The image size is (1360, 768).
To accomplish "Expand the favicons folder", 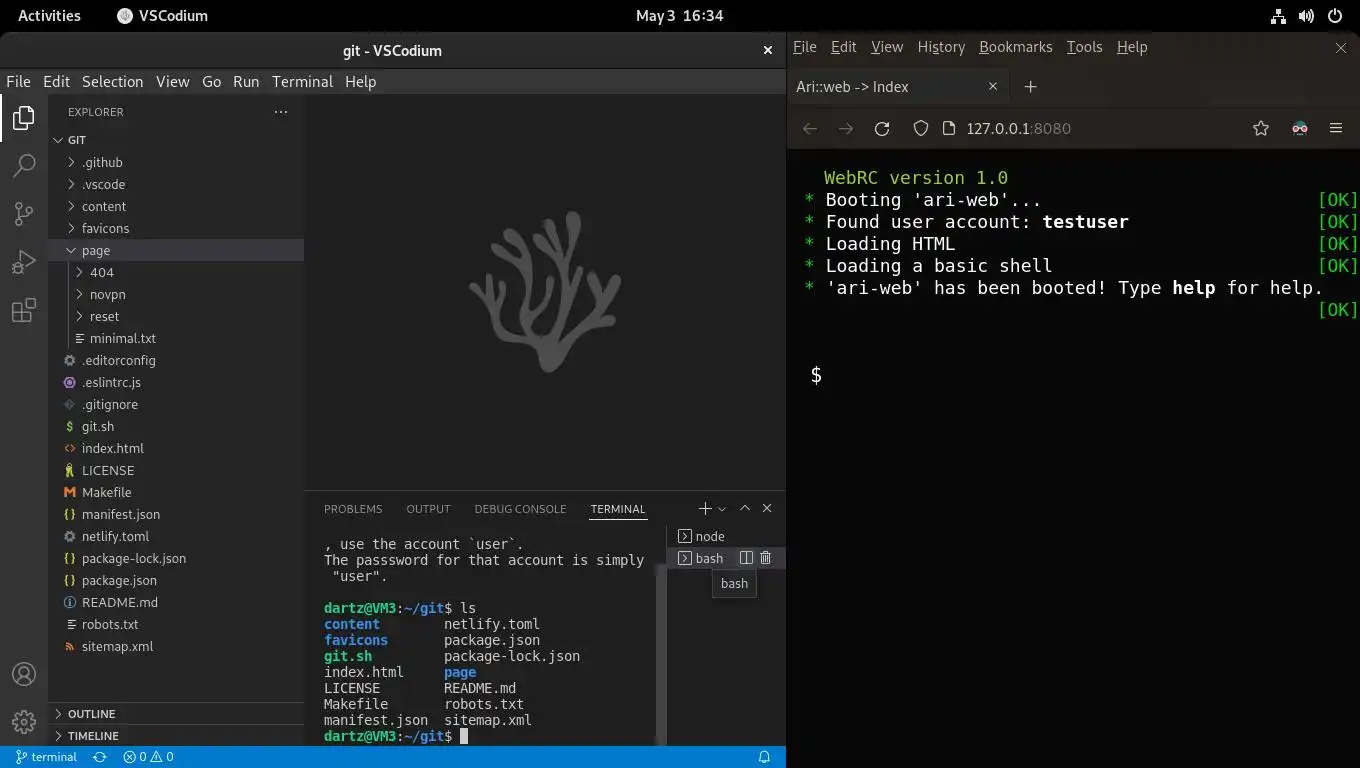I will tap(176, 228).
